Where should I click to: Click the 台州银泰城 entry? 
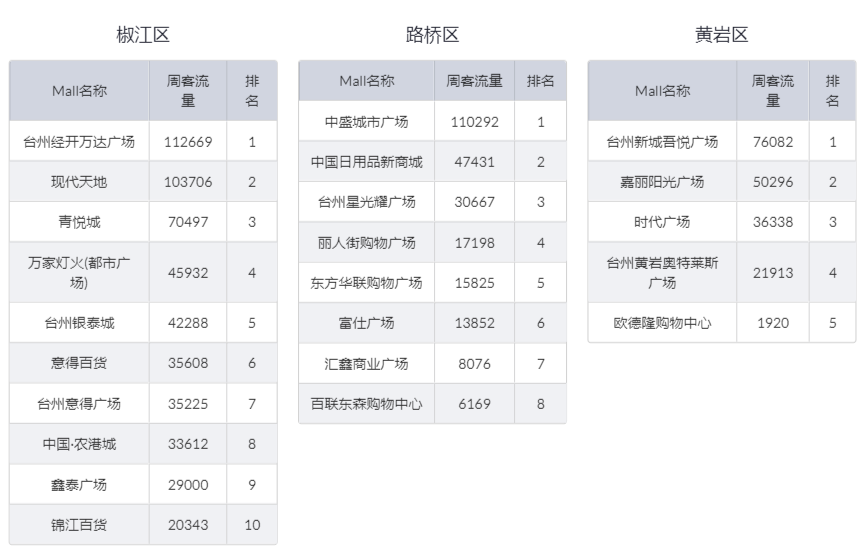click(79, 323)
